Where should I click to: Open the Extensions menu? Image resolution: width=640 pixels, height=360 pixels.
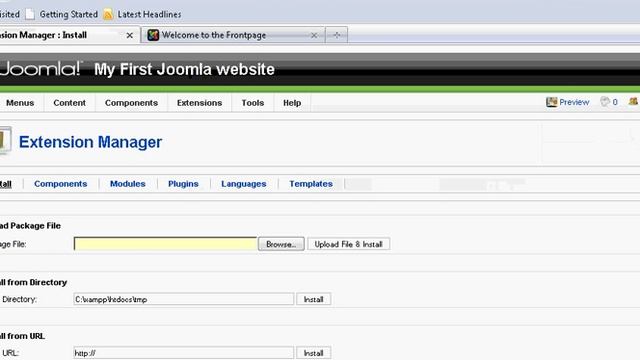[200, 103]
